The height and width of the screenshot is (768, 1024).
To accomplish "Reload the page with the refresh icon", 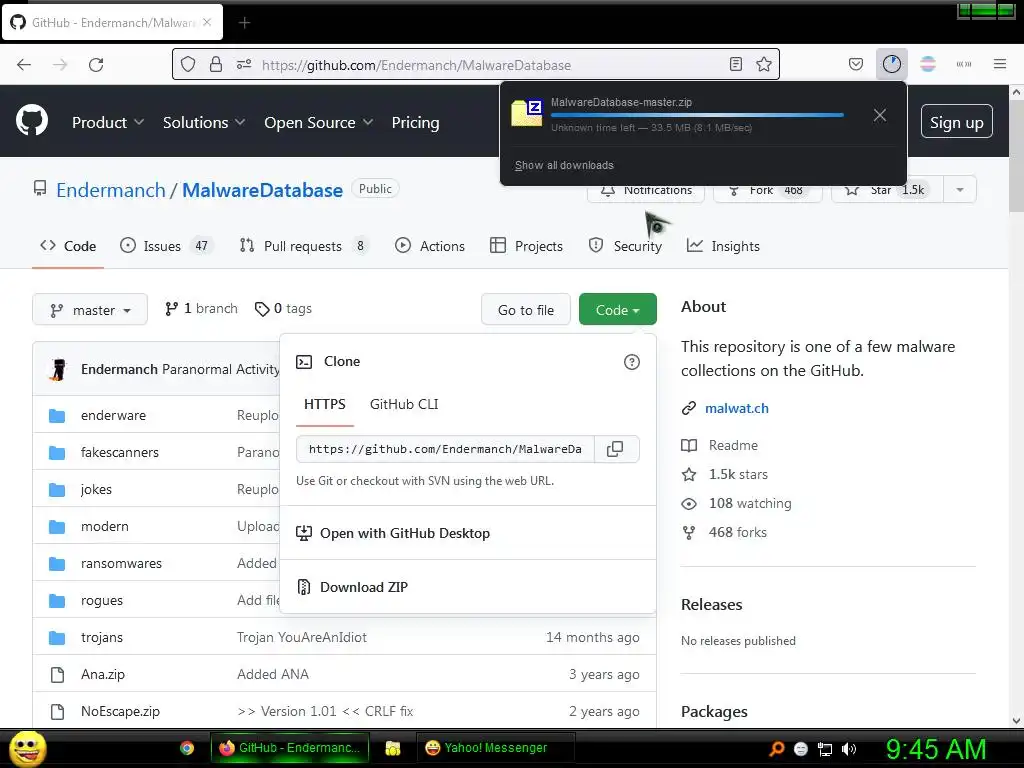I will pyautogui.click(x=96, y=65).
